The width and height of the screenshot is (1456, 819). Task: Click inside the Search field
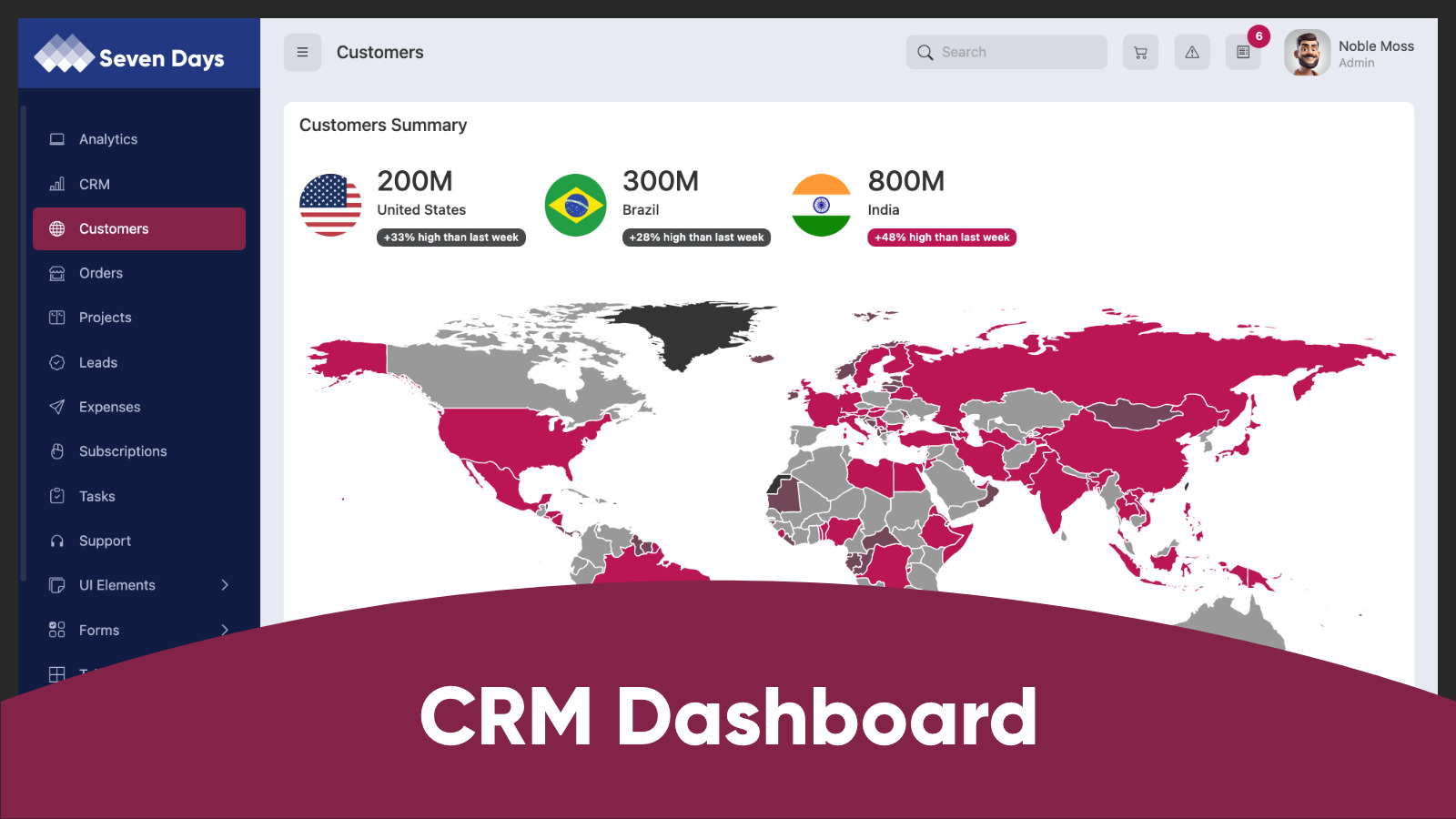1006,52
